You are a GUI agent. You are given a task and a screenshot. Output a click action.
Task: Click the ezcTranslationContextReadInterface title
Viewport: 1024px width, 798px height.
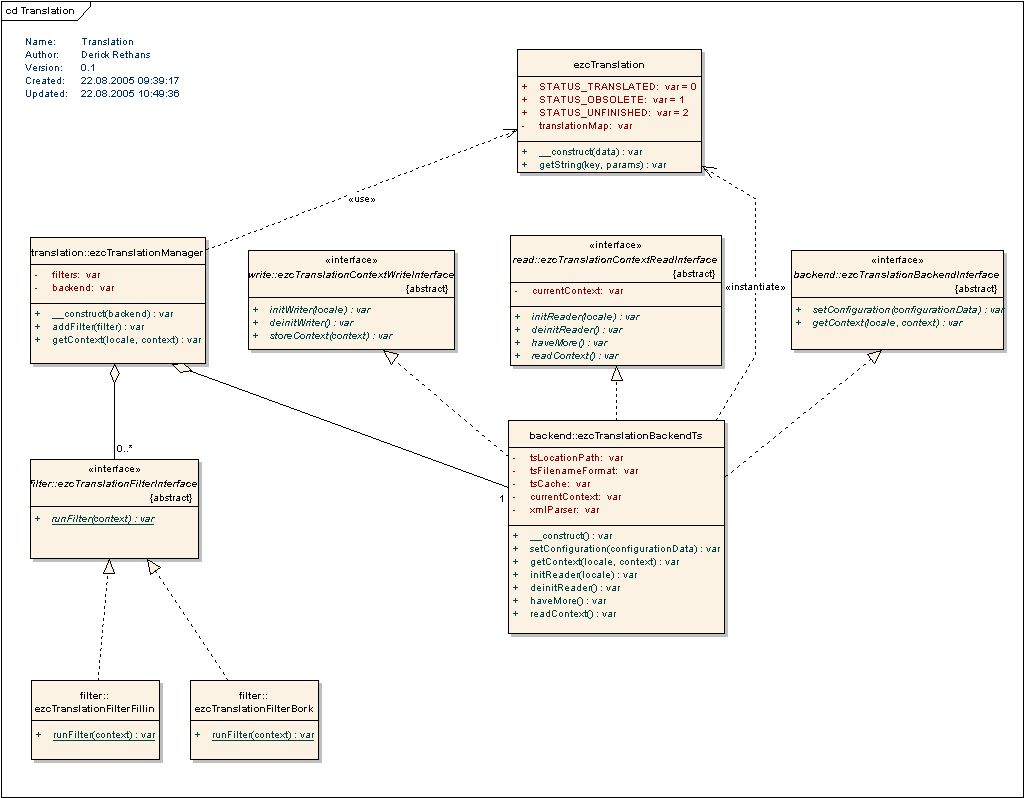point(615,260)
